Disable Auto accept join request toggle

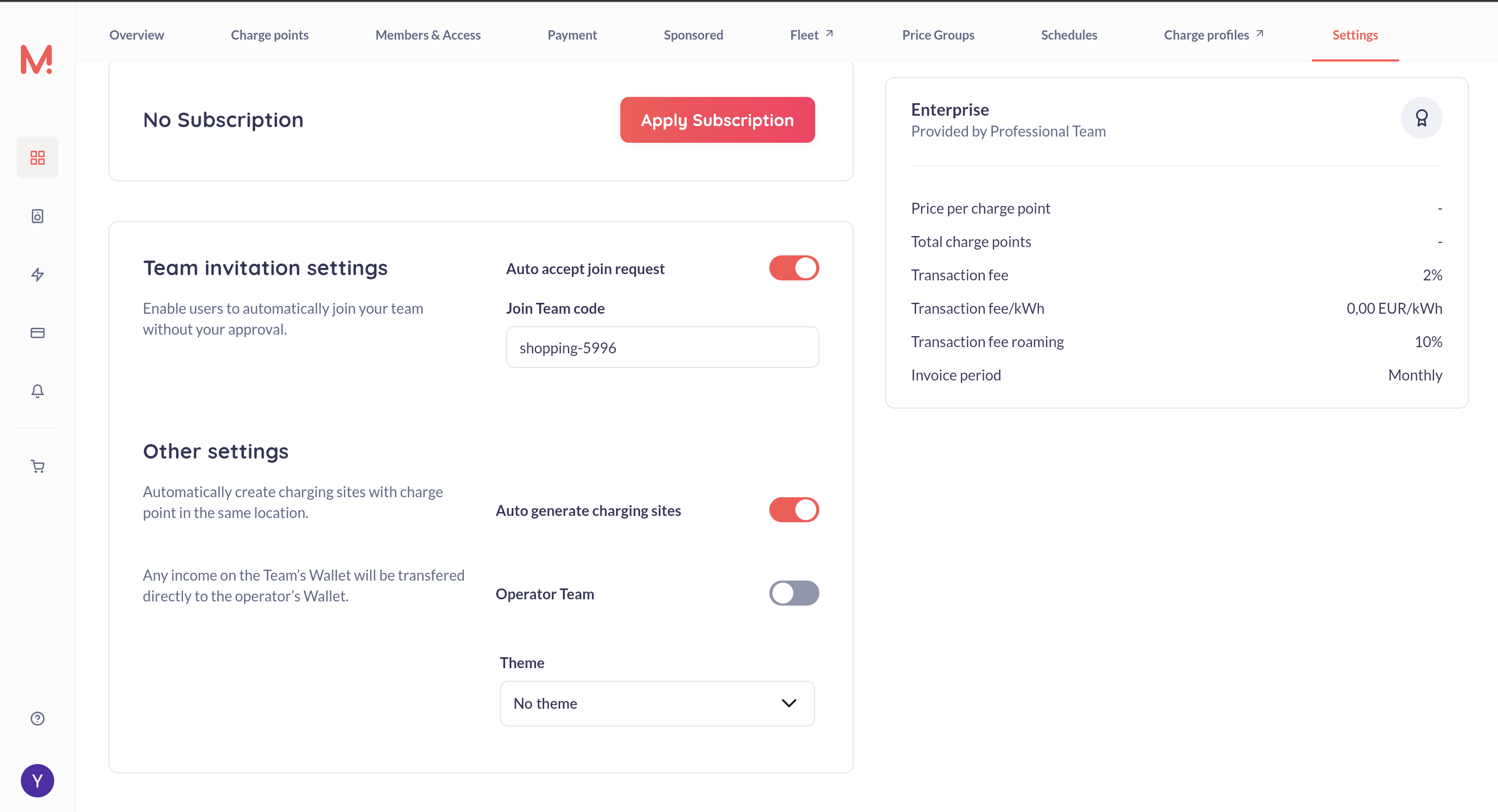point(793,268)
